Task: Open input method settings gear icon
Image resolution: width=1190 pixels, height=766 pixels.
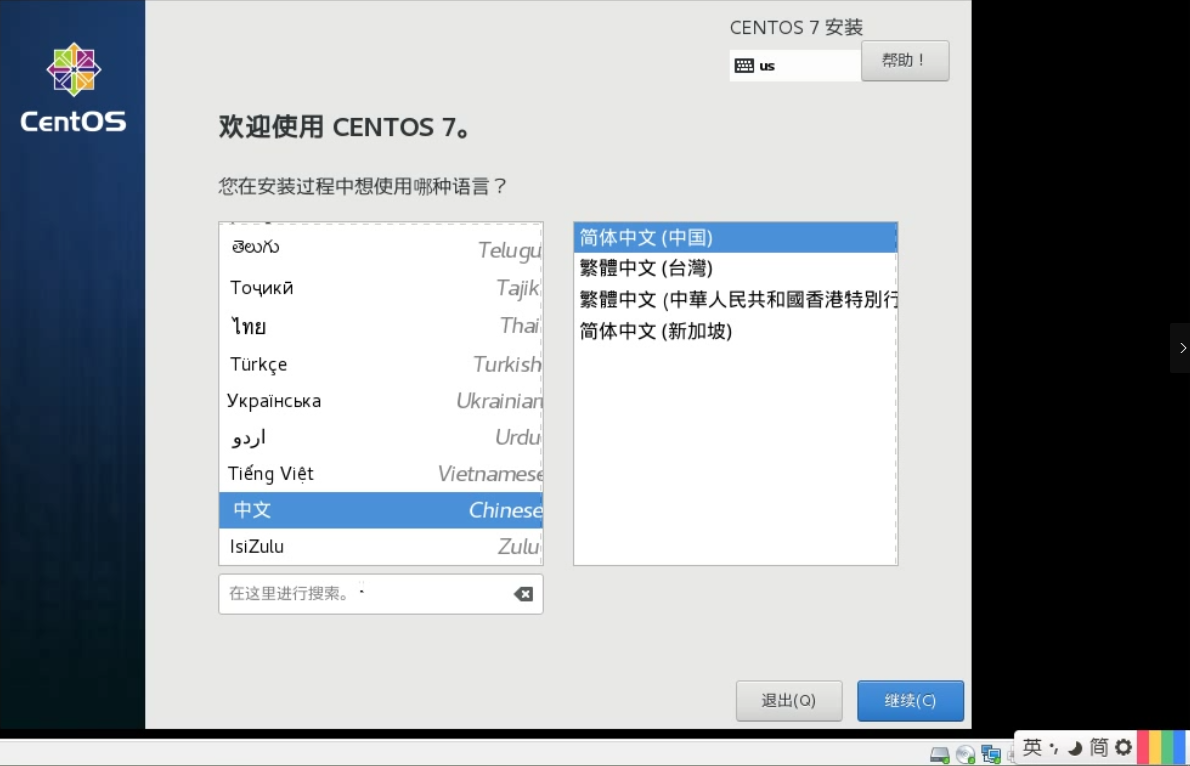Action: [1123, 747]
